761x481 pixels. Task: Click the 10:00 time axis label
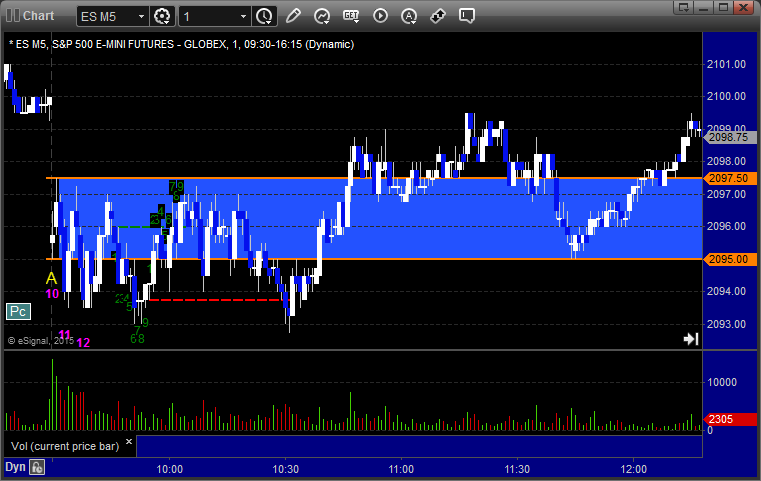coord(169,469)
